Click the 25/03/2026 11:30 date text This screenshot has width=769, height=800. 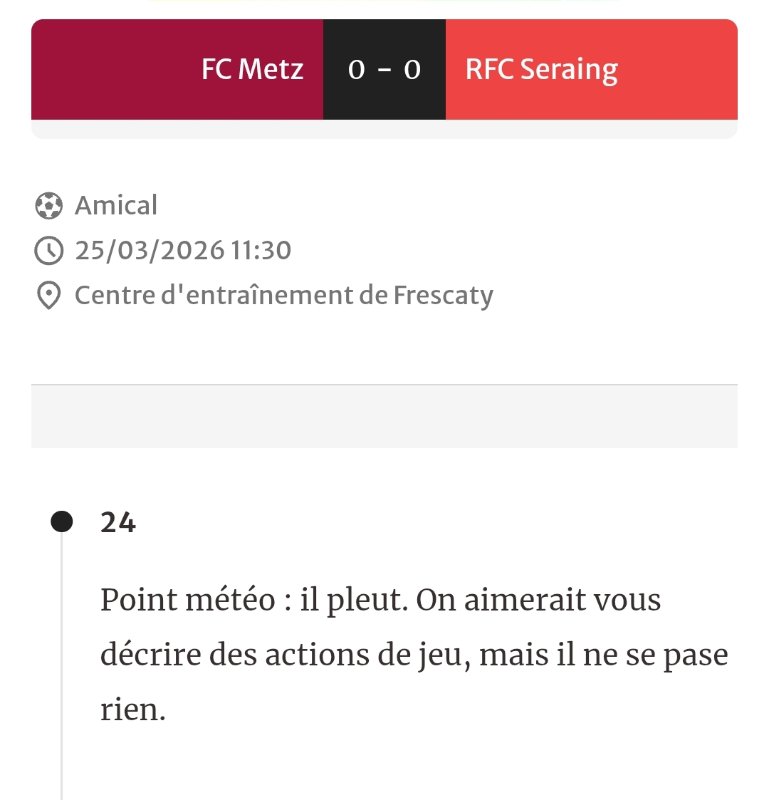183,250
